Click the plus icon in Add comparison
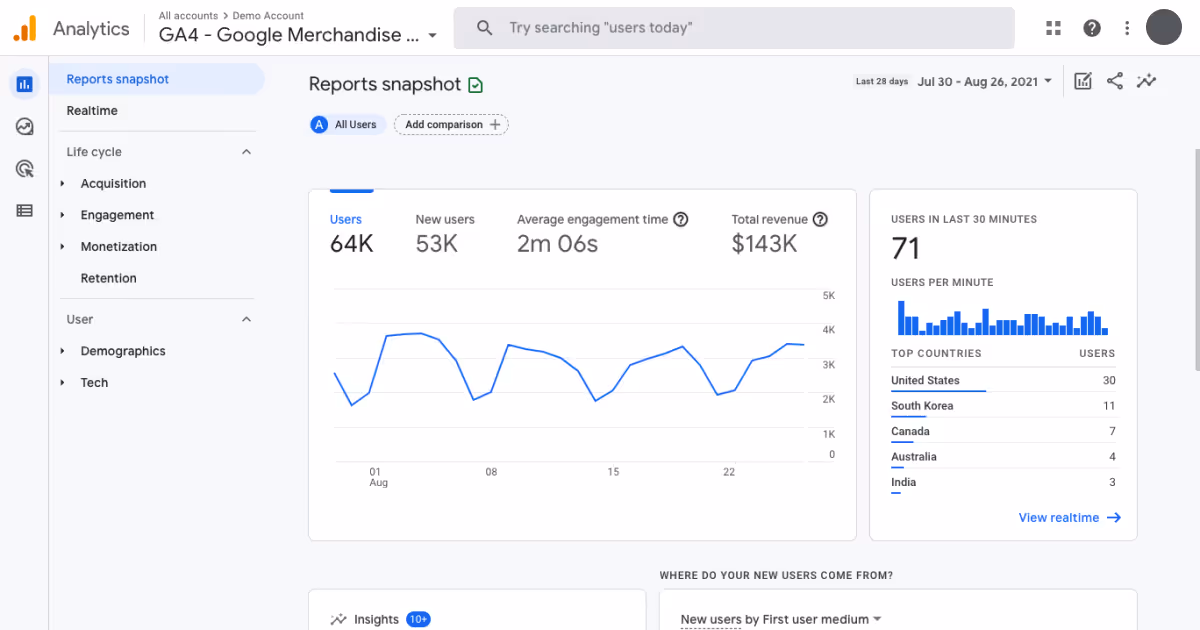This screenshot has width=1200, height=630. pyautogui.click(x=495, y=125)
